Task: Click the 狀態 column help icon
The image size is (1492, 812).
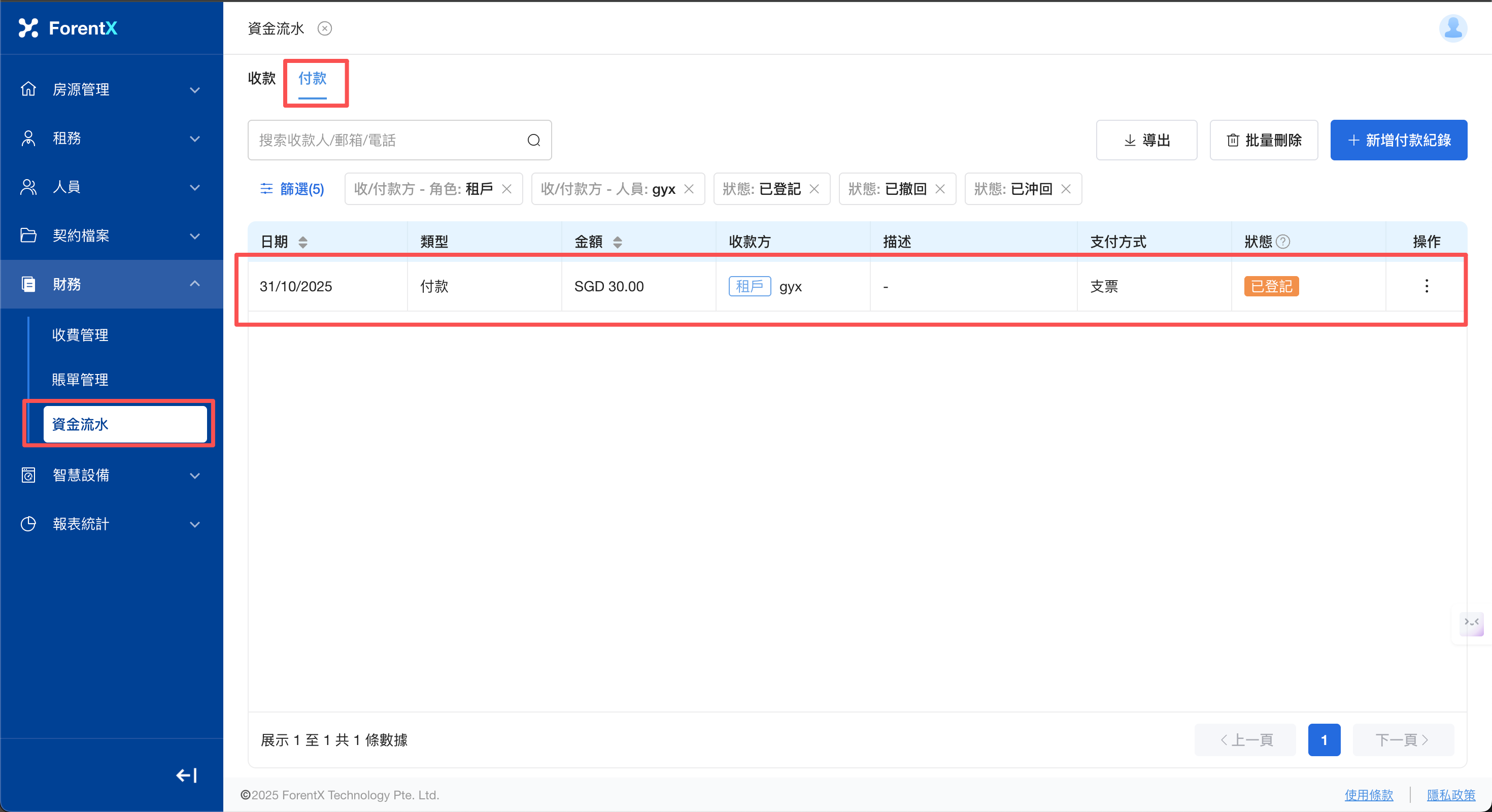Action: [1283, 242]
